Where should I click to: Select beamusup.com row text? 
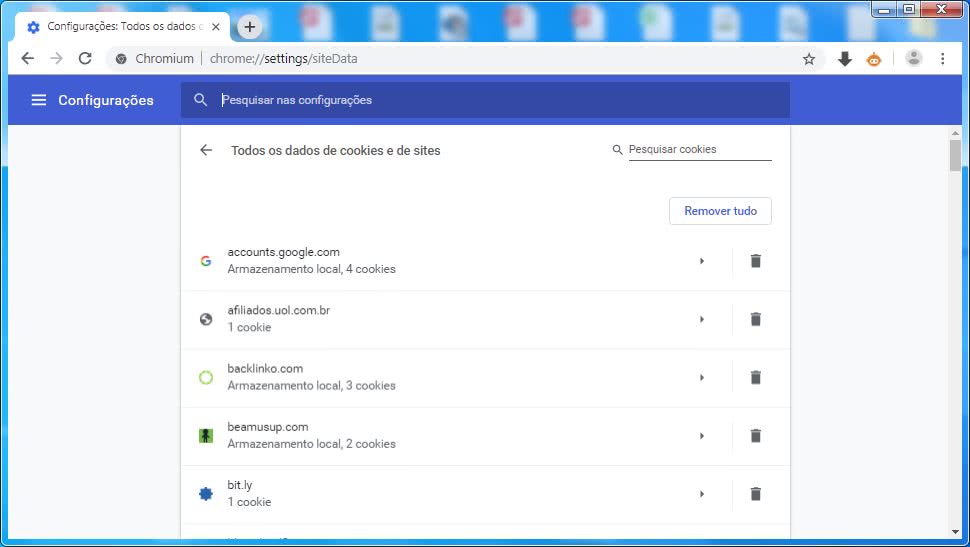267,426
